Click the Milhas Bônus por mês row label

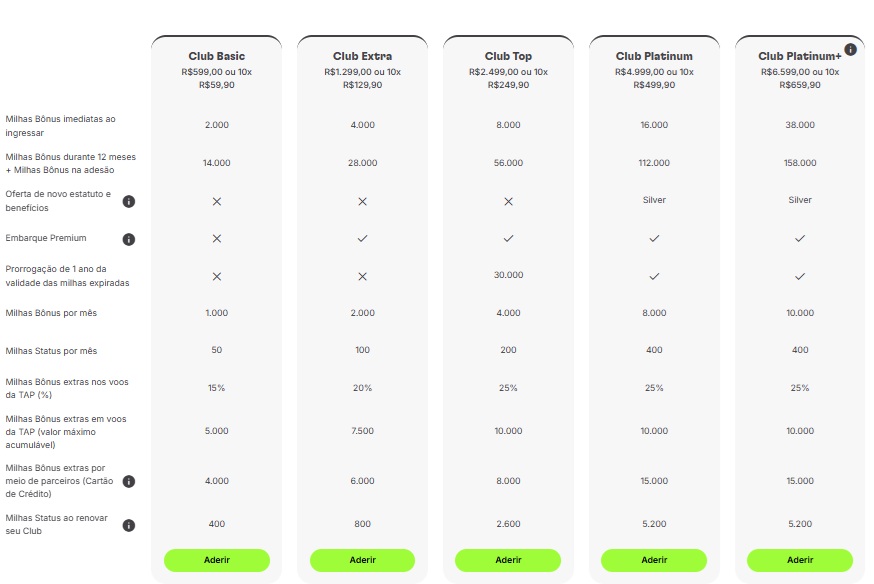[x=51, y=313]
